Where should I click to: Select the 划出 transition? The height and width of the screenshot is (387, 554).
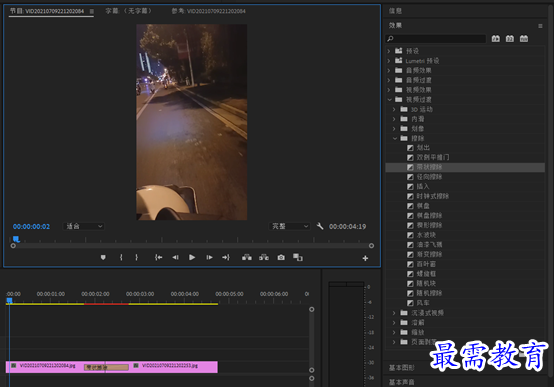423,148
